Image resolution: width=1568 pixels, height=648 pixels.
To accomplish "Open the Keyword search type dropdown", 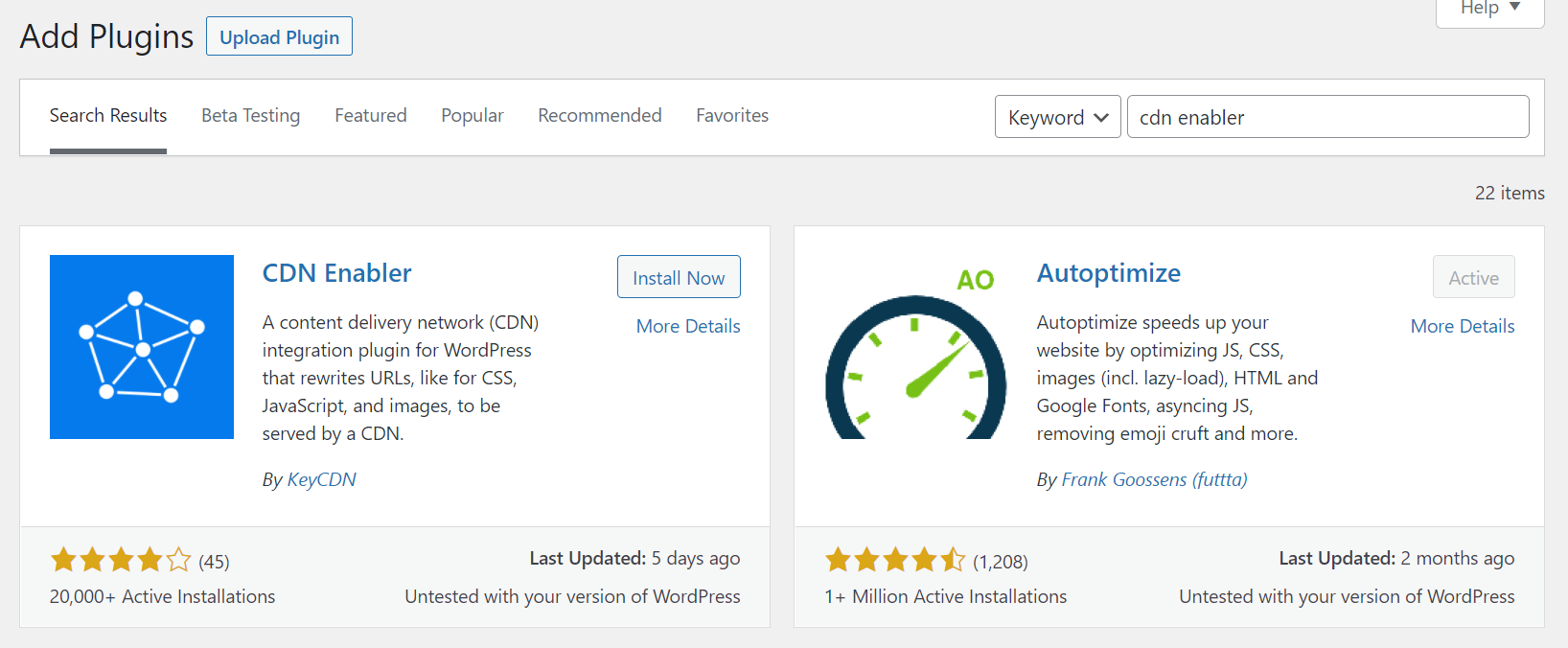I will tap(1058, 117).
